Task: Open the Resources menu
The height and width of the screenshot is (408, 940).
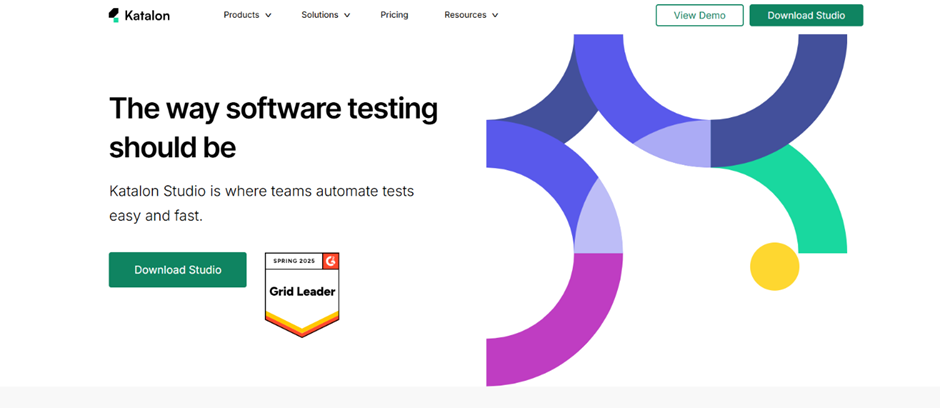Action: [465, 15]
